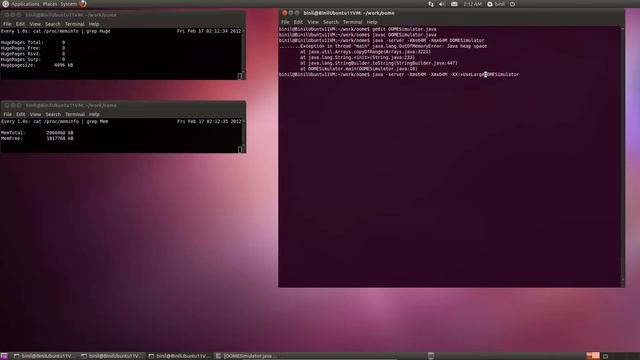The height and width of the screenshot is (360, 640).
Task: Click the Arrays.copyOfRange stack trace line
Action: pyautogui.click(x=365, y=52)
